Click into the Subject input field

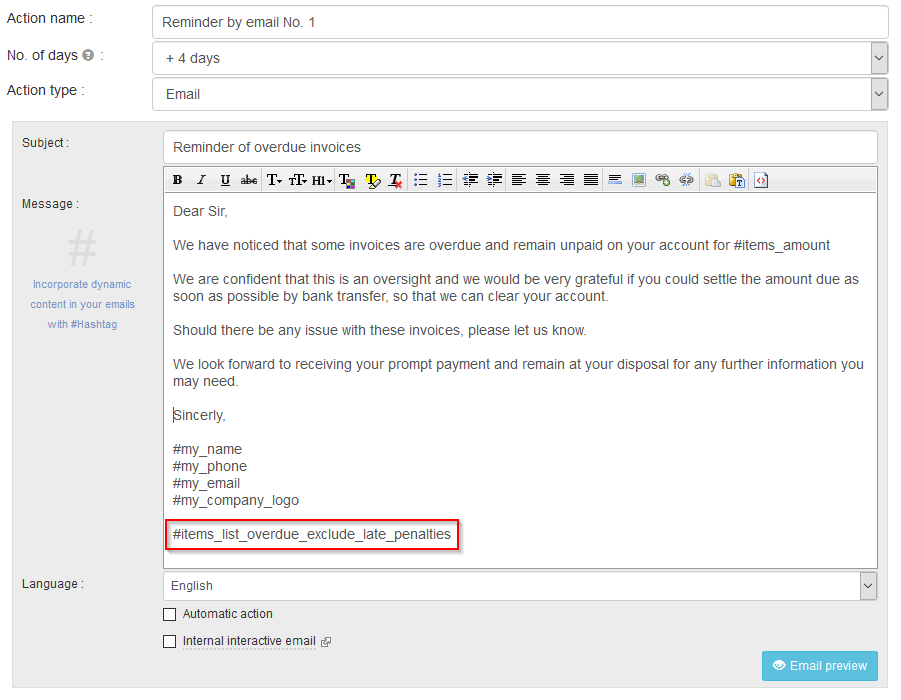(520, 147)
